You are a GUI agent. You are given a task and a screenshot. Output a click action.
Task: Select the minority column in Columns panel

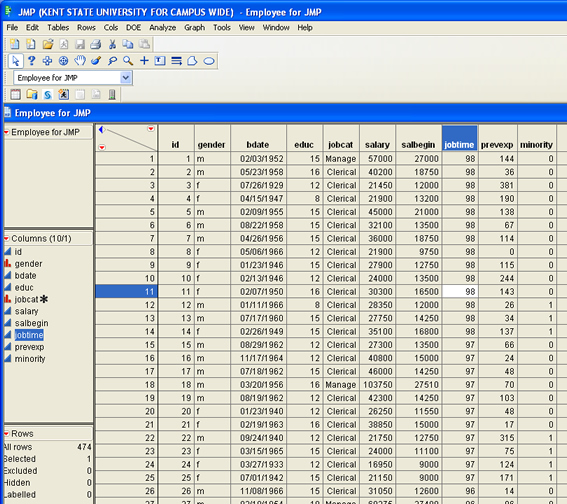[30, 359]
